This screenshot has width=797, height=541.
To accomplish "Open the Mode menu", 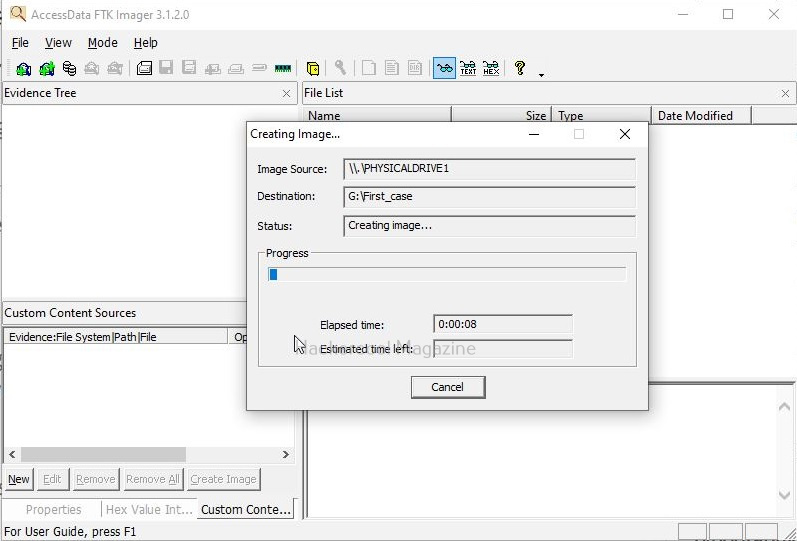I will click(102, 43).
